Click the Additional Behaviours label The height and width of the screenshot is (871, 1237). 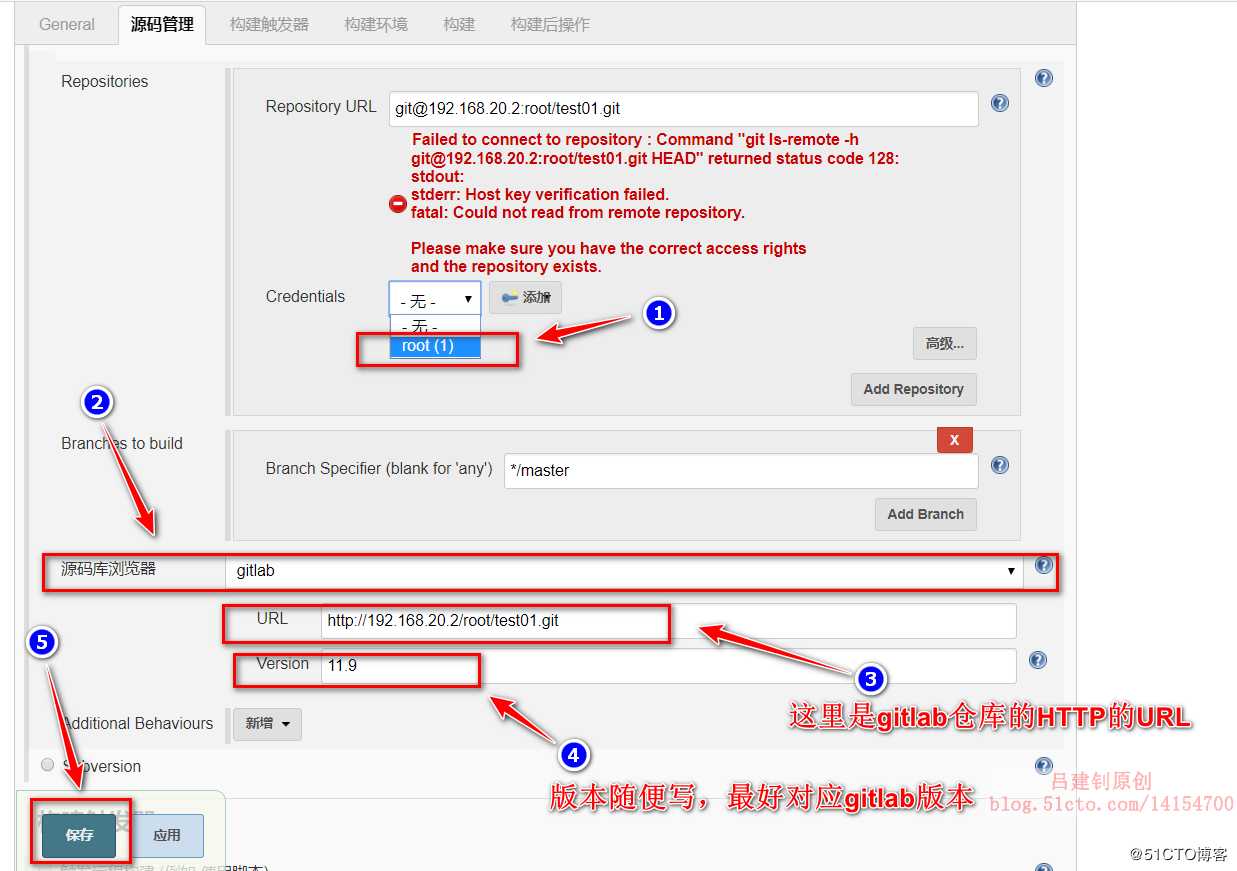(138, 724)
